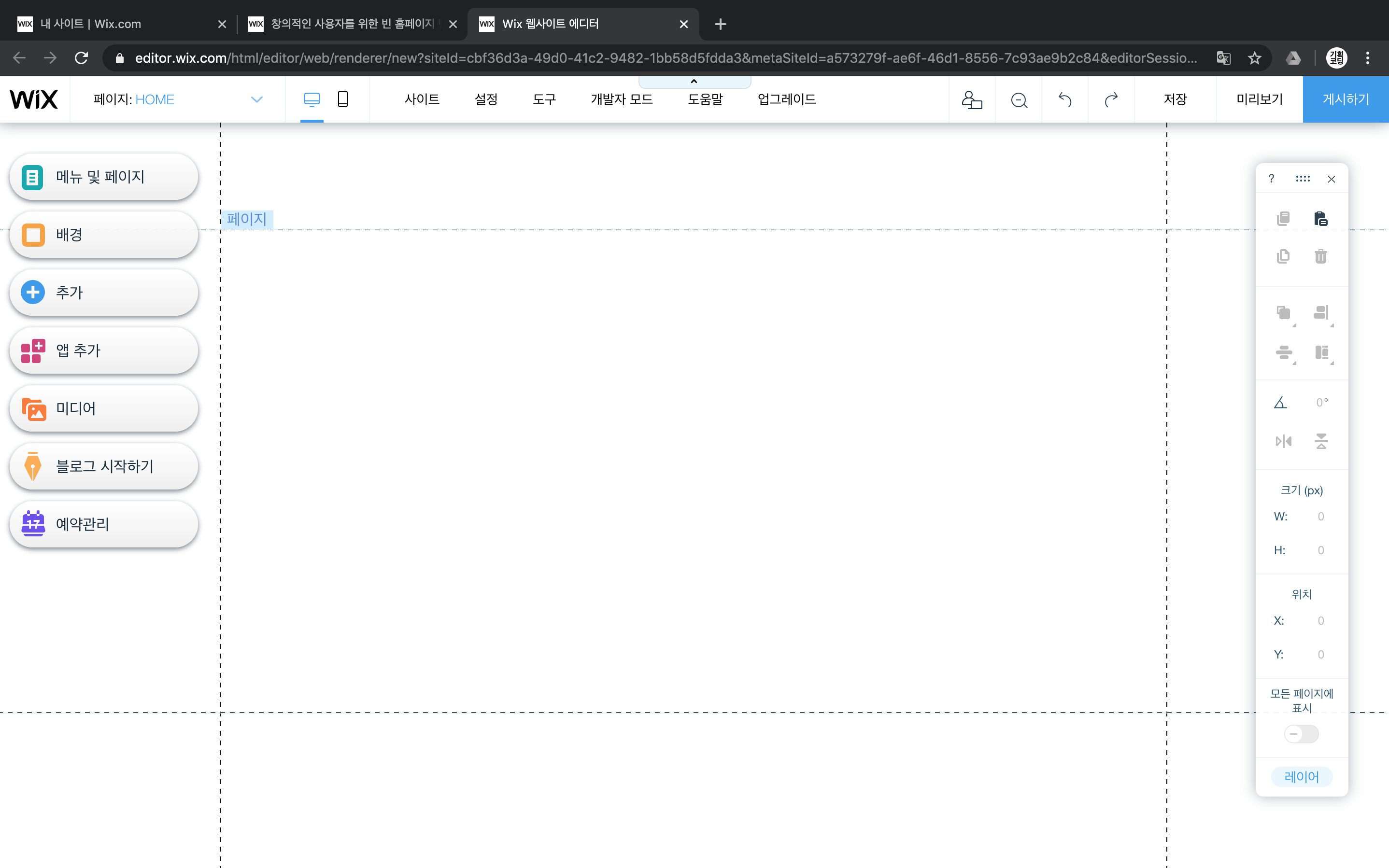This screenshot has width=1389, height=868.
Task: Click the trash delete icon in toolbar
Action: point(1320,256)
